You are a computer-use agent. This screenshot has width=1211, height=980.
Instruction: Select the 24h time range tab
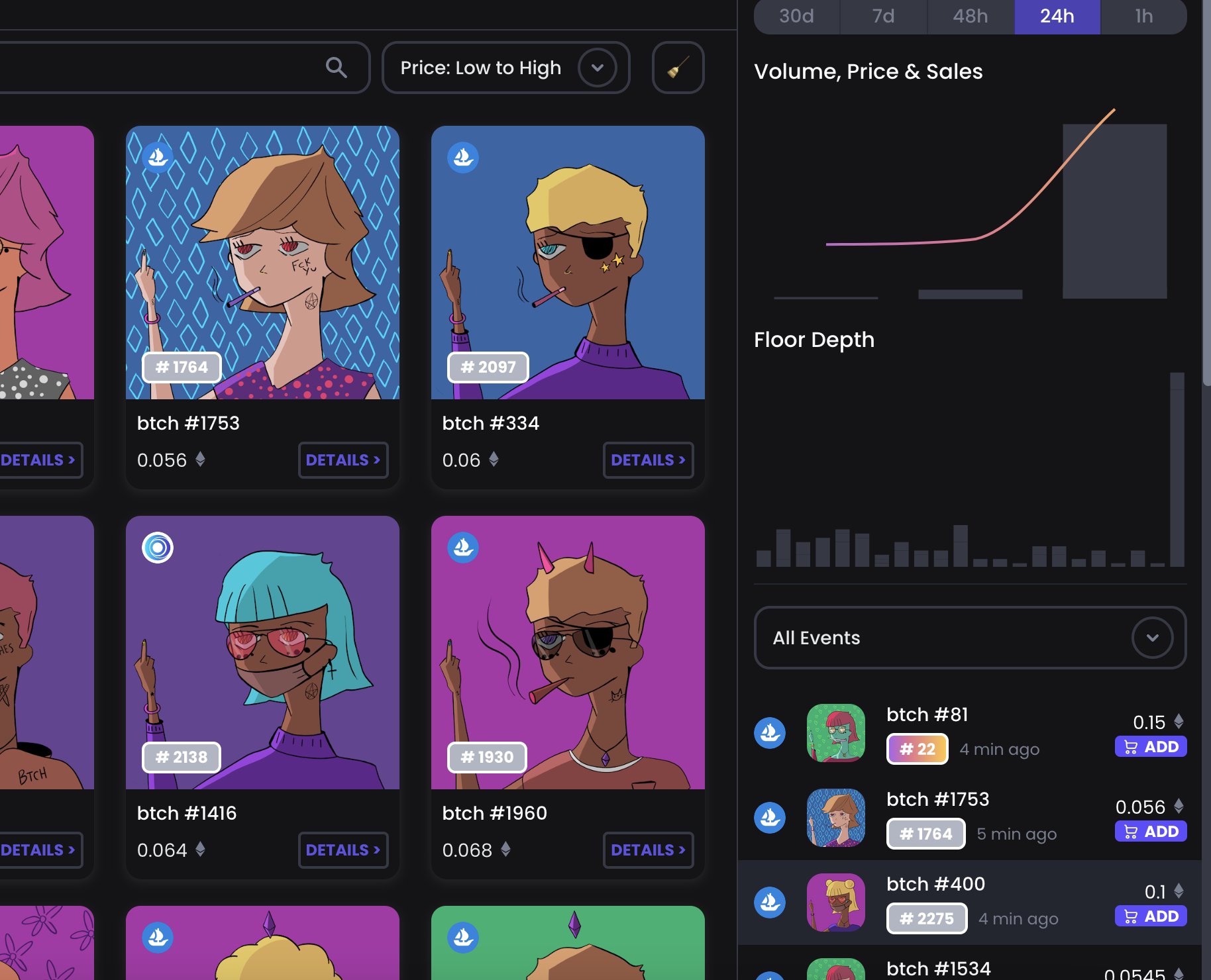click(1057, 16)
